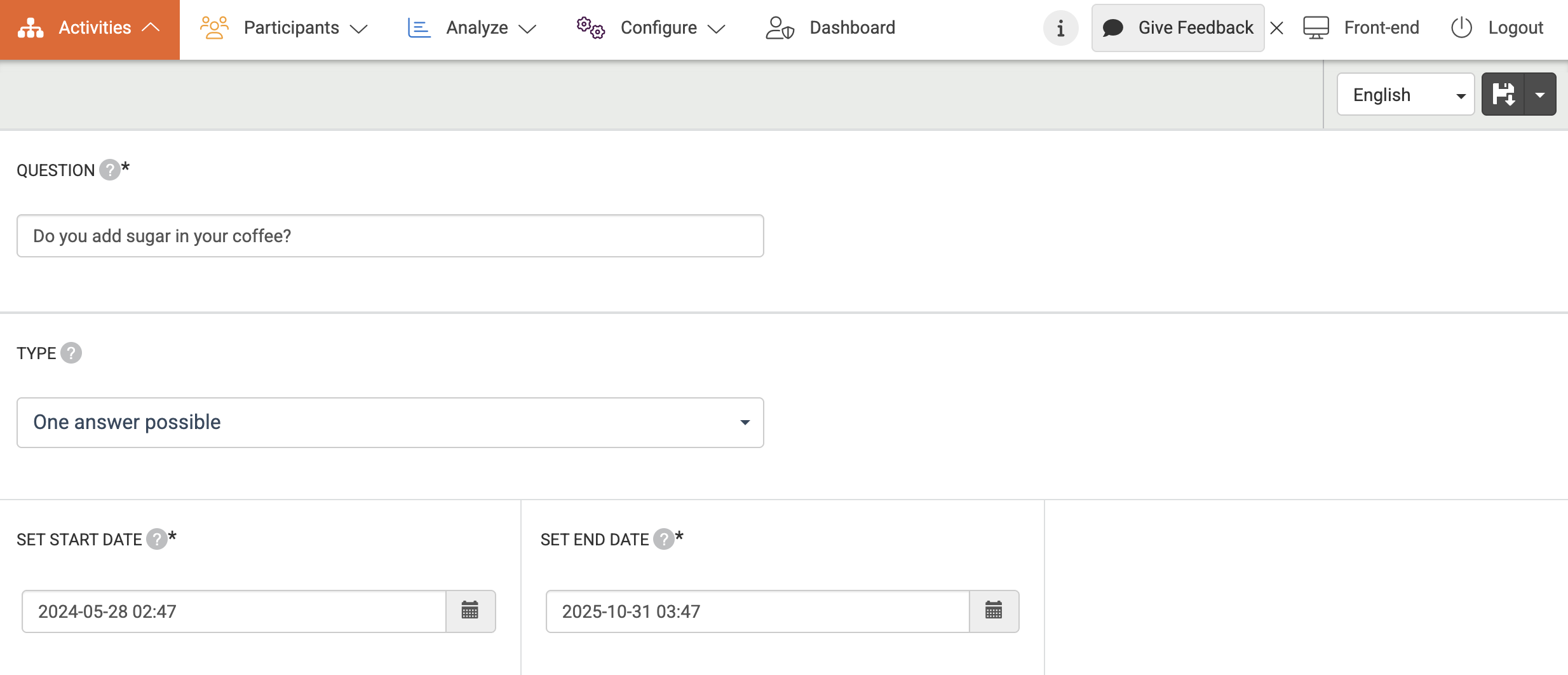Log out using the Logout link
1568x675 pixels.
[x=1497, y=28]
